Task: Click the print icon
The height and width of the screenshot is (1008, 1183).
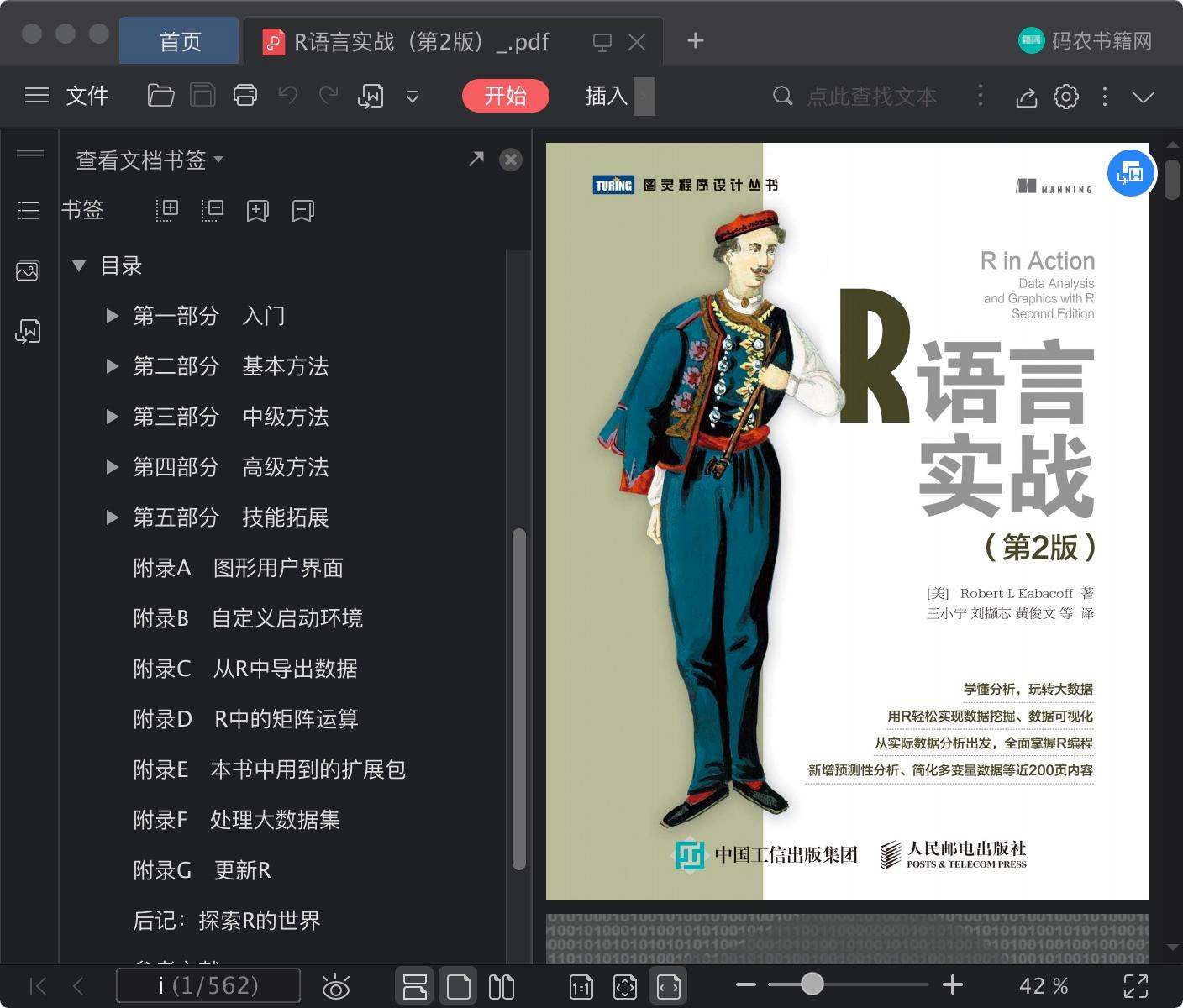Action: pos(245,96)
